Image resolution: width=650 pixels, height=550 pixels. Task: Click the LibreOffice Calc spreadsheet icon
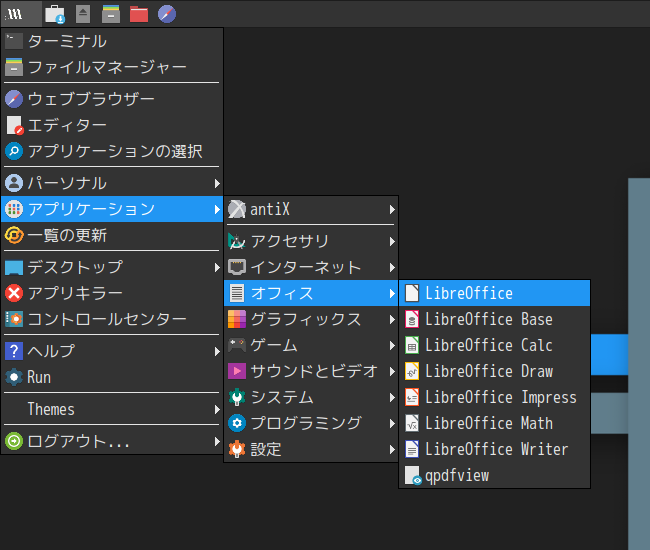[x=412, y=345]
